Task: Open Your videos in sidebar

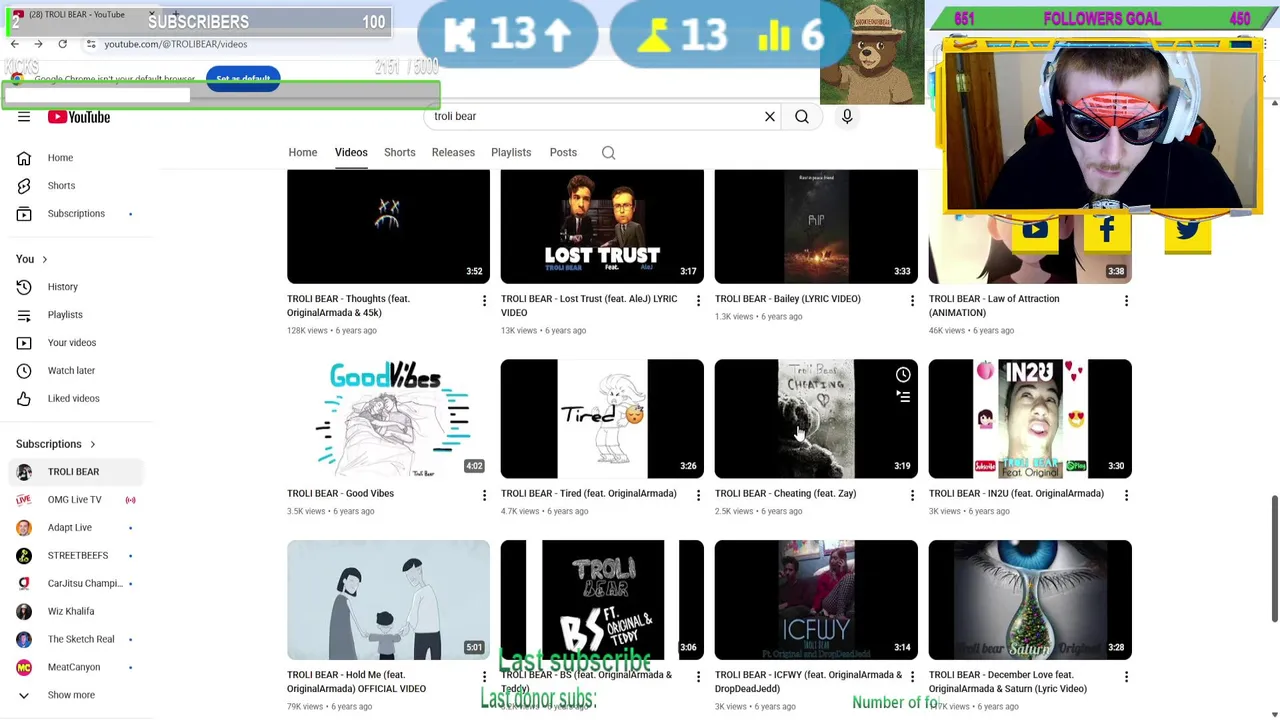Action: 70,343
